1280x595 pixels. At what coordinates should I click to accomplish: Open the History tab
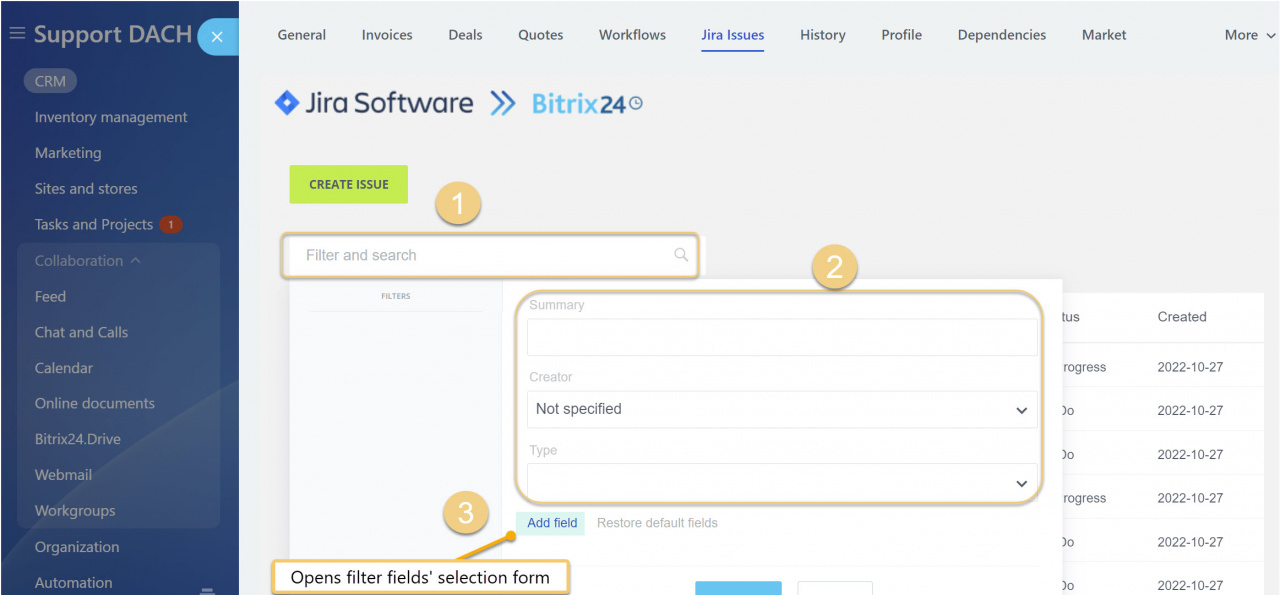coord(823,35)
